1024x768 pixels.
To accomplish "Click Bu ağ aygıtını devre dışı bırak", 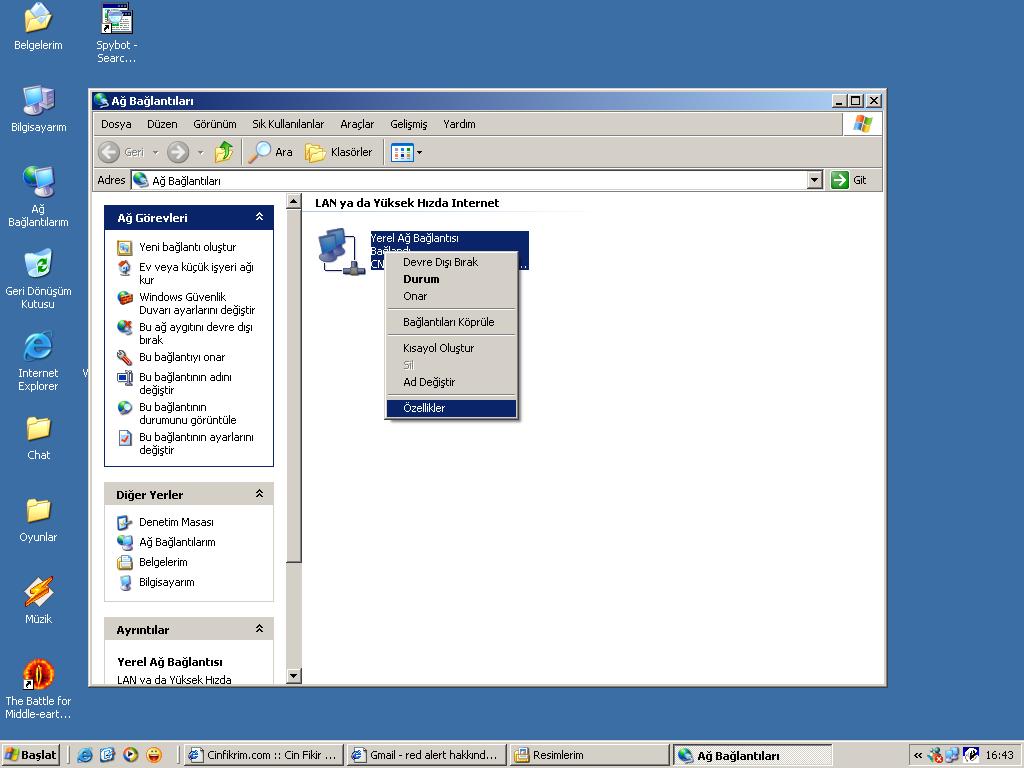I will coord(195,334).
